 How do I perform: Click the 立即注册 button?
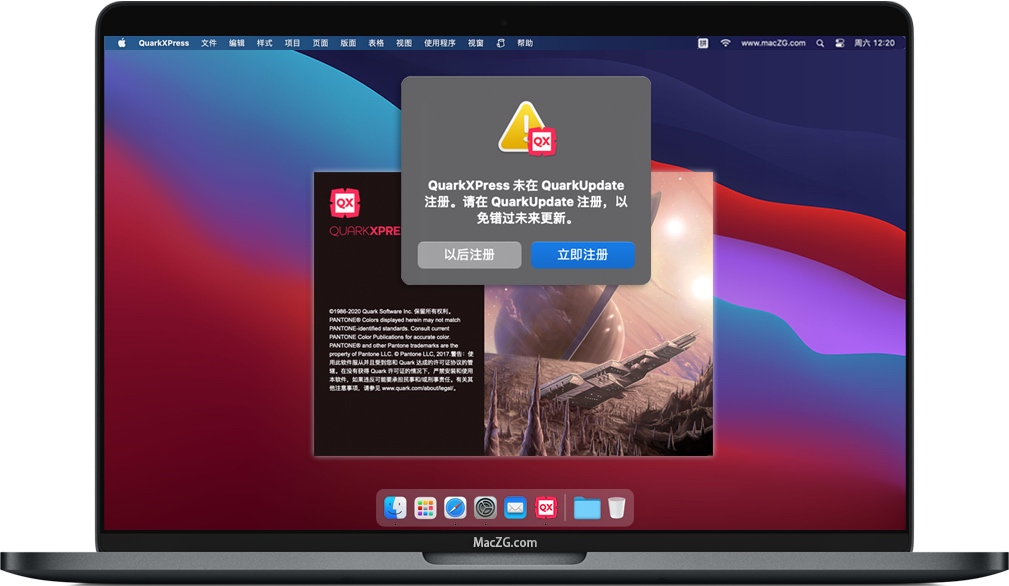point(583,255)
